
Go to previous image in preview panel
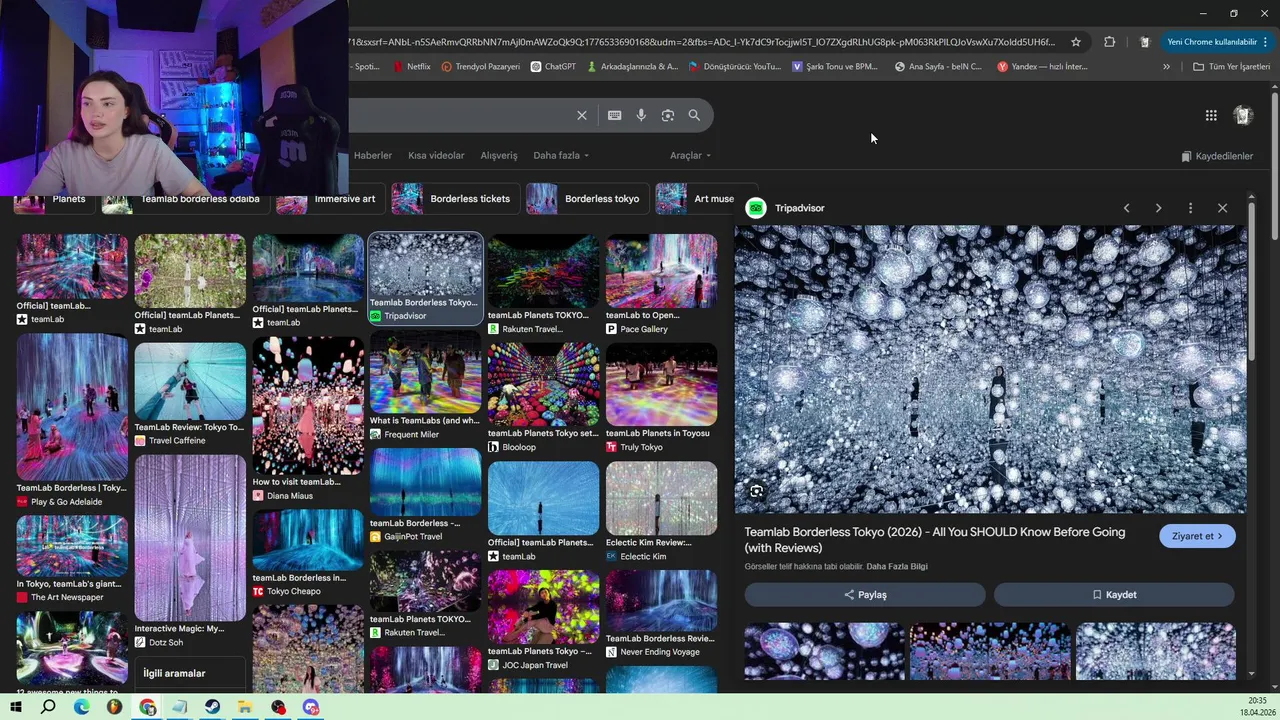click(1126, 208)
